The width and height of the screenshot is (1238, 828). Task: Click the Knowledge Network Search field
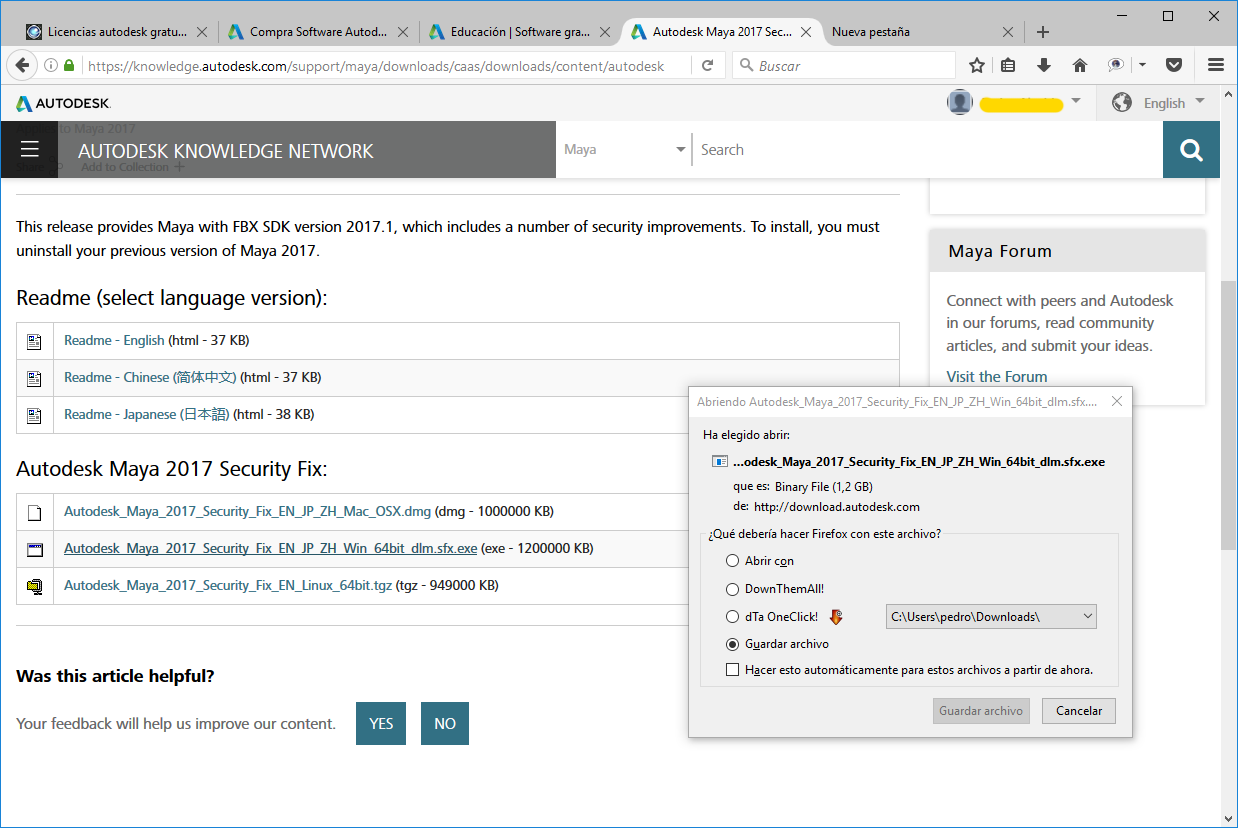(x=928, y=150)
